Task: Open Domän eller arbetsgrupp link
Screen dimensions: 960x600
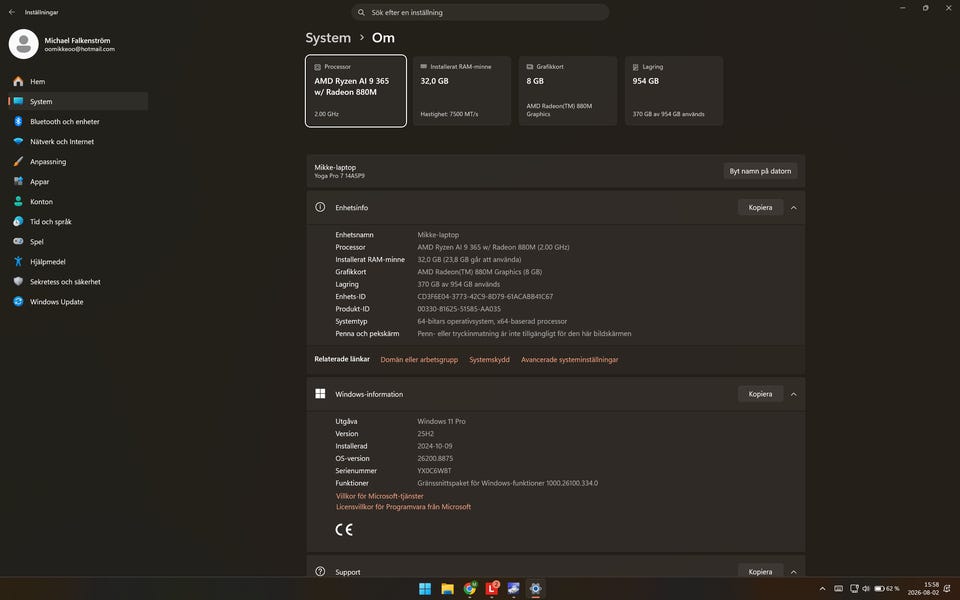Action: 419,360
